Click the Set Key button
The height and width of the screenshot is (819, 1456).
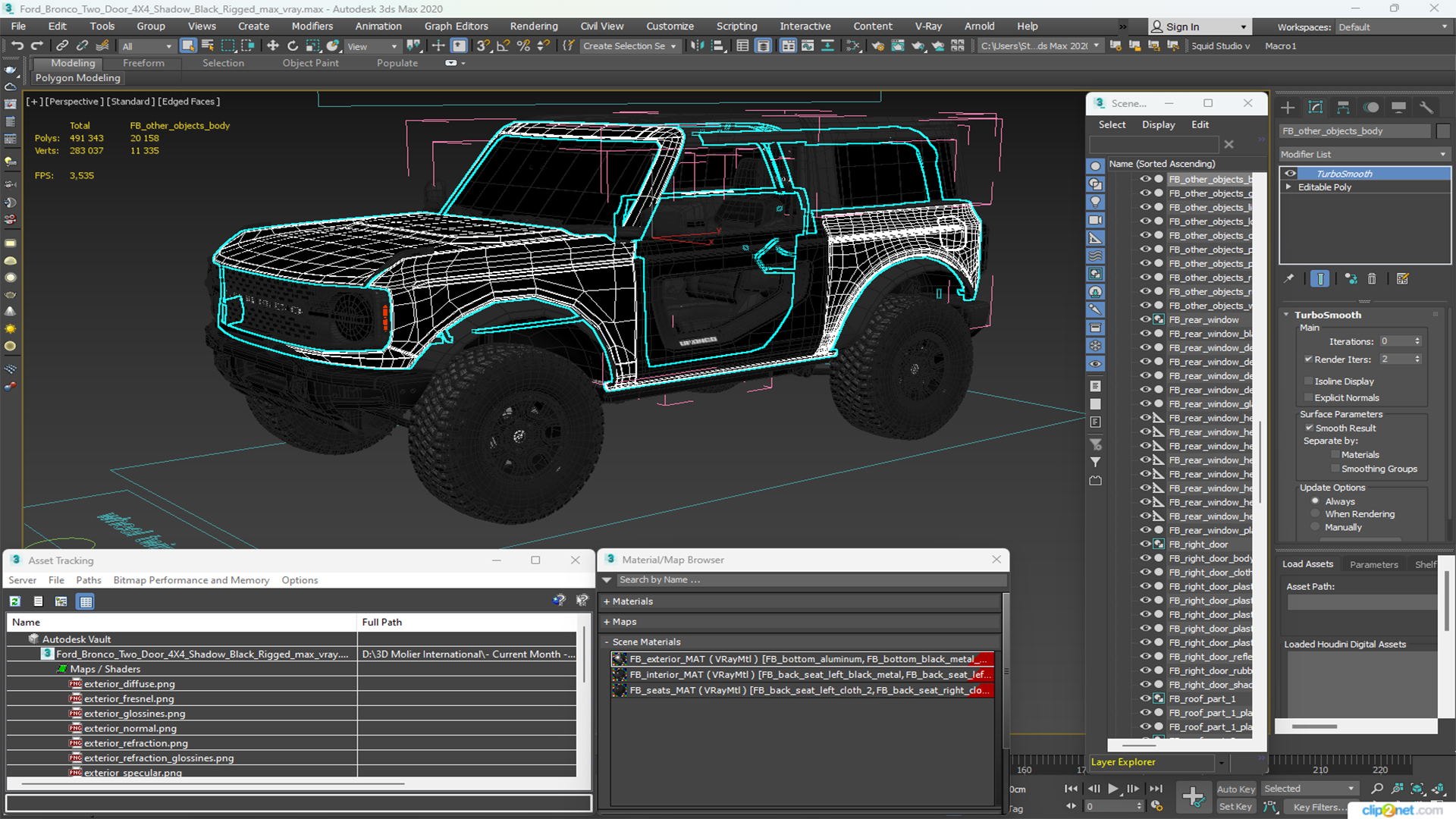pyautogui.click(x=1235, y=807)
